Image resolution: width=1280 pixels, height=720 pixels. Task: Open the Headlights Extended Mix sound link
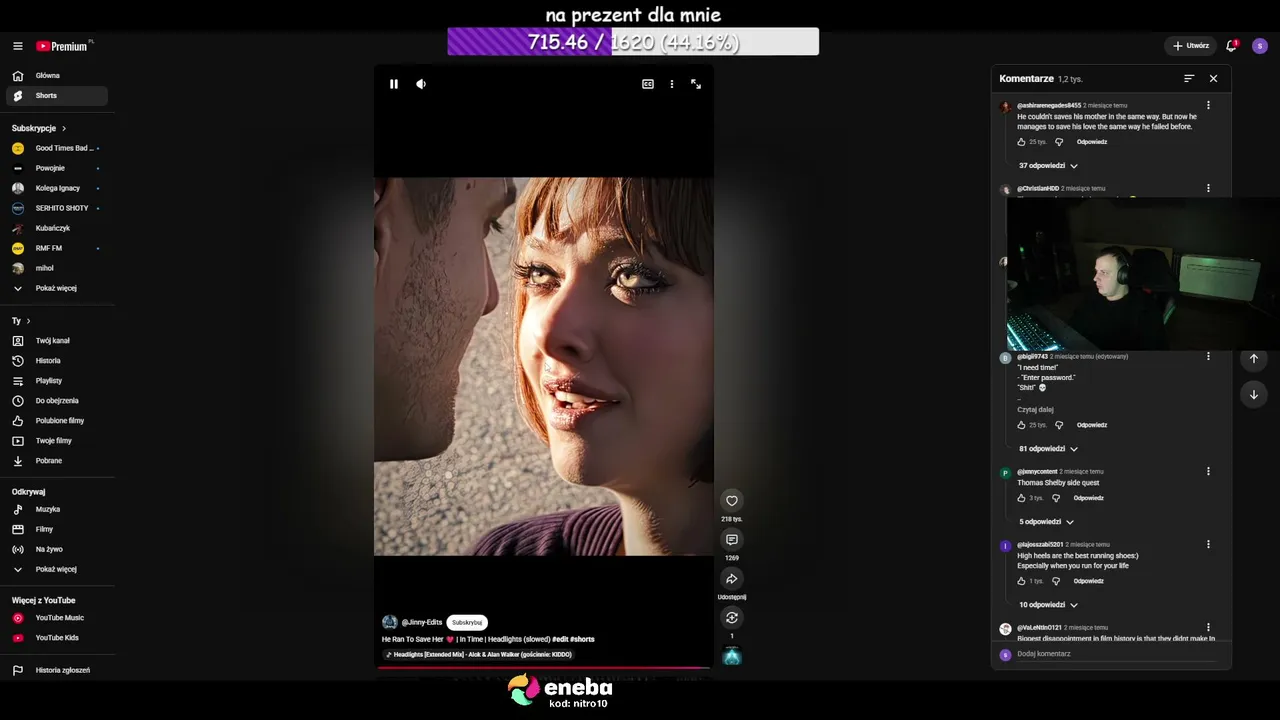point(479,655)
